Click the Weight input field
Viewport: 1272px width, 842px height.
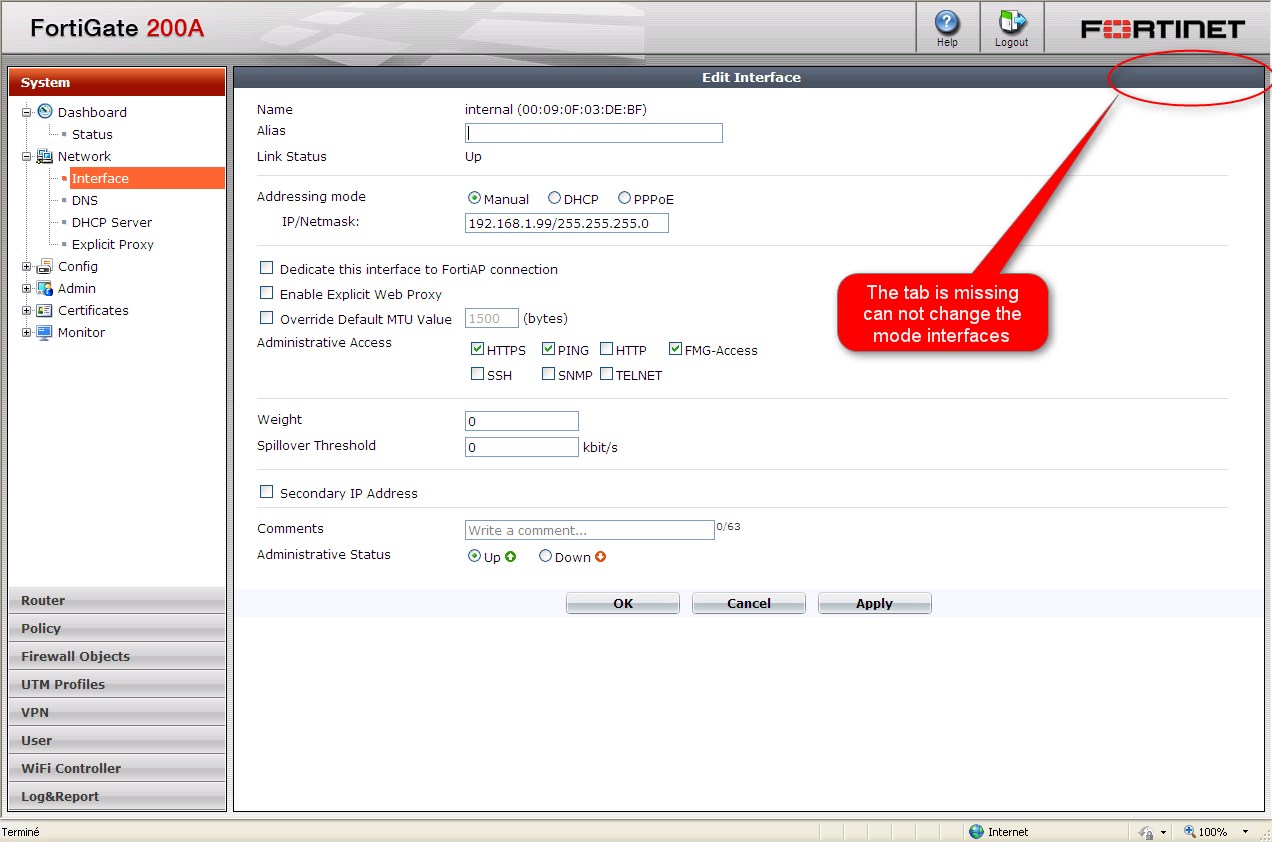[x=522, y=421]
